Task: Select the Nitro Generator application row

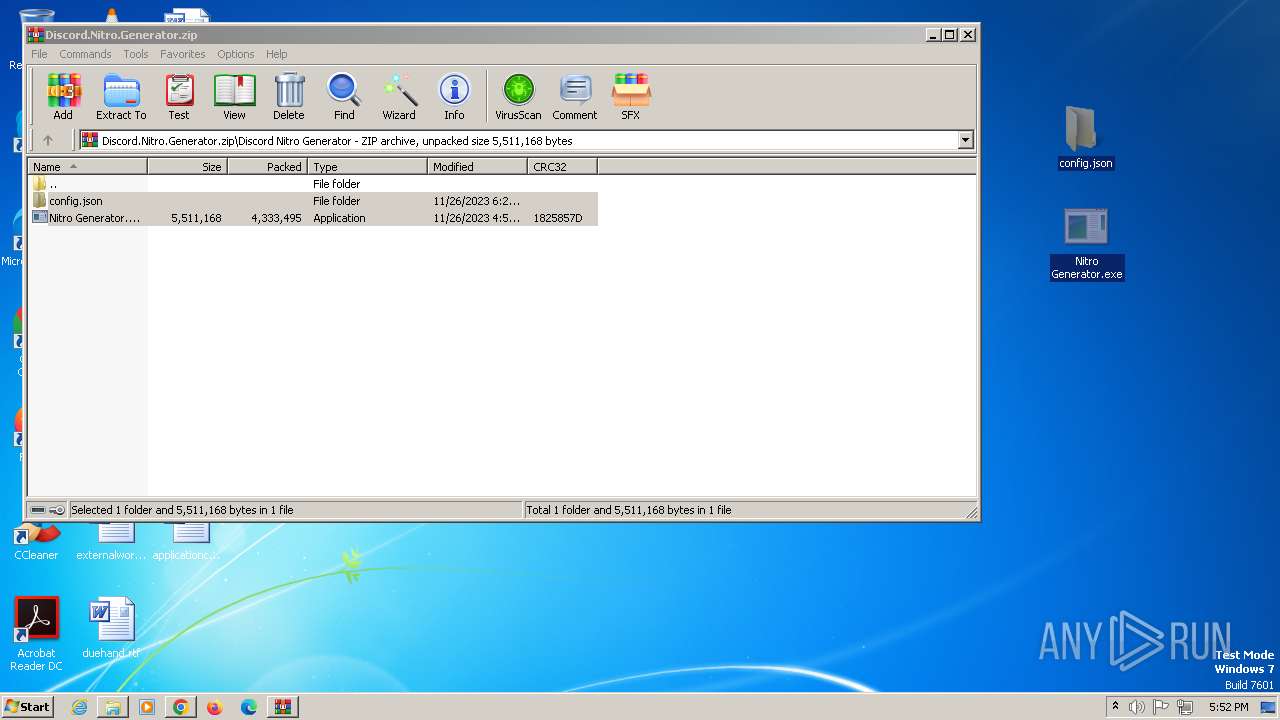Action: click(x=313, y=218)
